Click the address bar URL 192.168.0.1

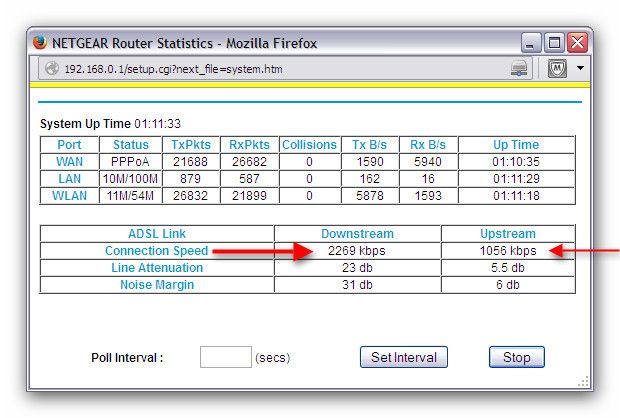pyautogui.click(x=173, y=69)
